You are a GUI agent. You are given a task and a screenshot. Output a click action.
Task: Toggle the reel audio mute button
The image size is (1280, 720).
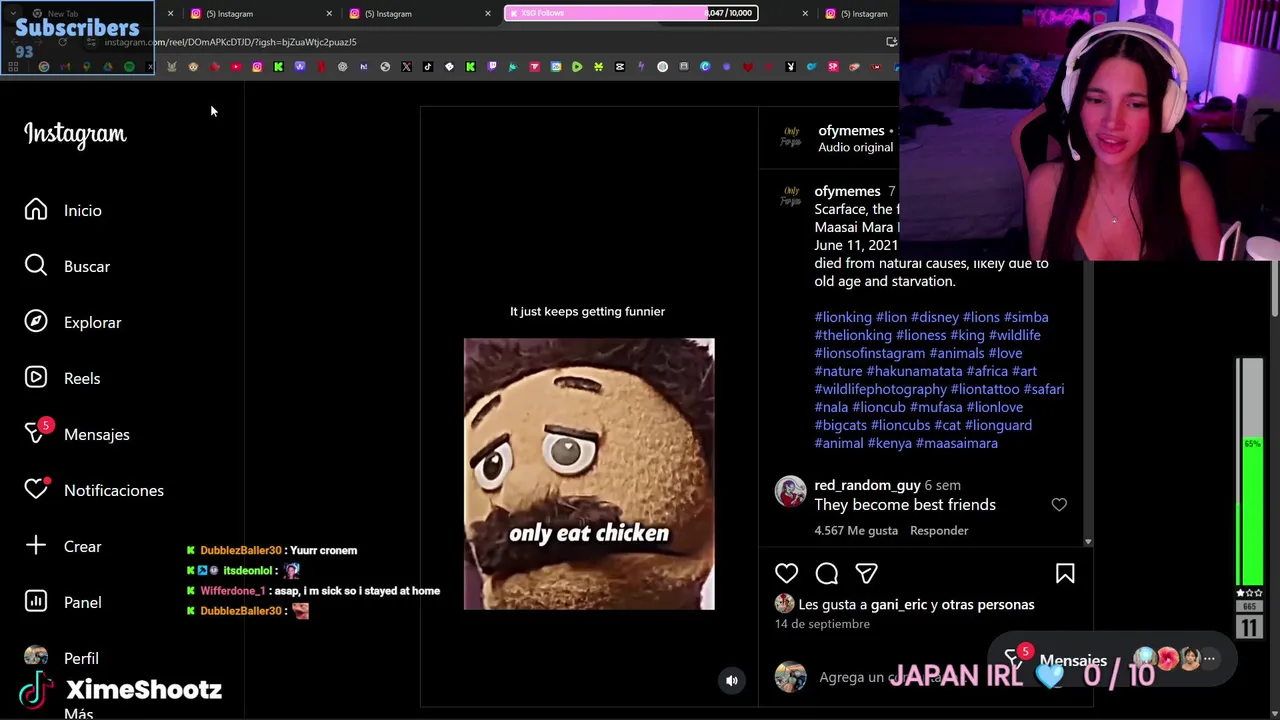[x=732, y=680]
